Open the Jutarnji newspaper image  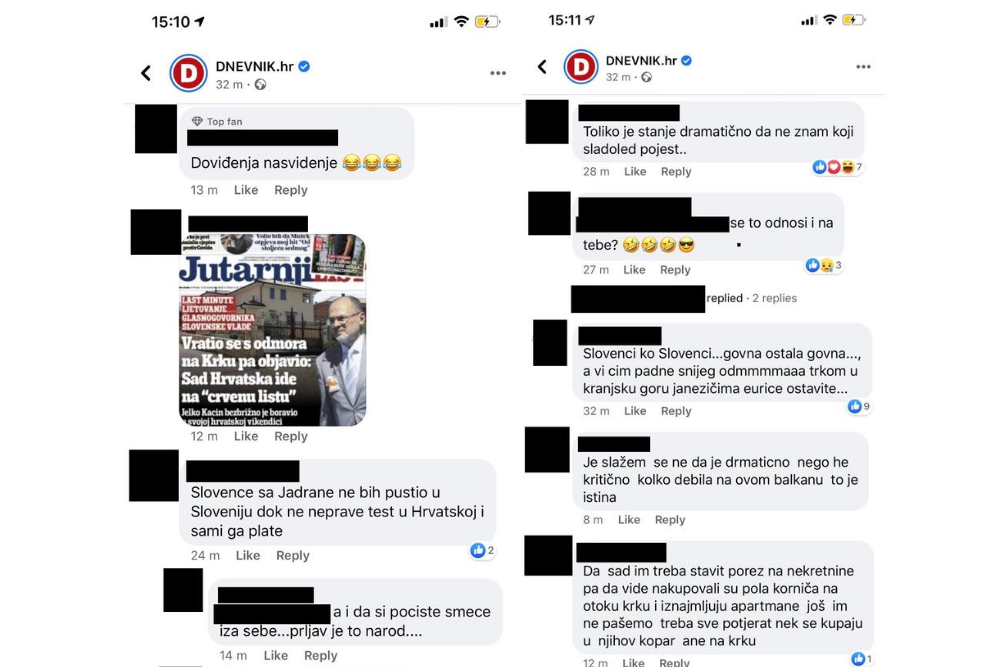pyautogui.click(x=272, y=329)
